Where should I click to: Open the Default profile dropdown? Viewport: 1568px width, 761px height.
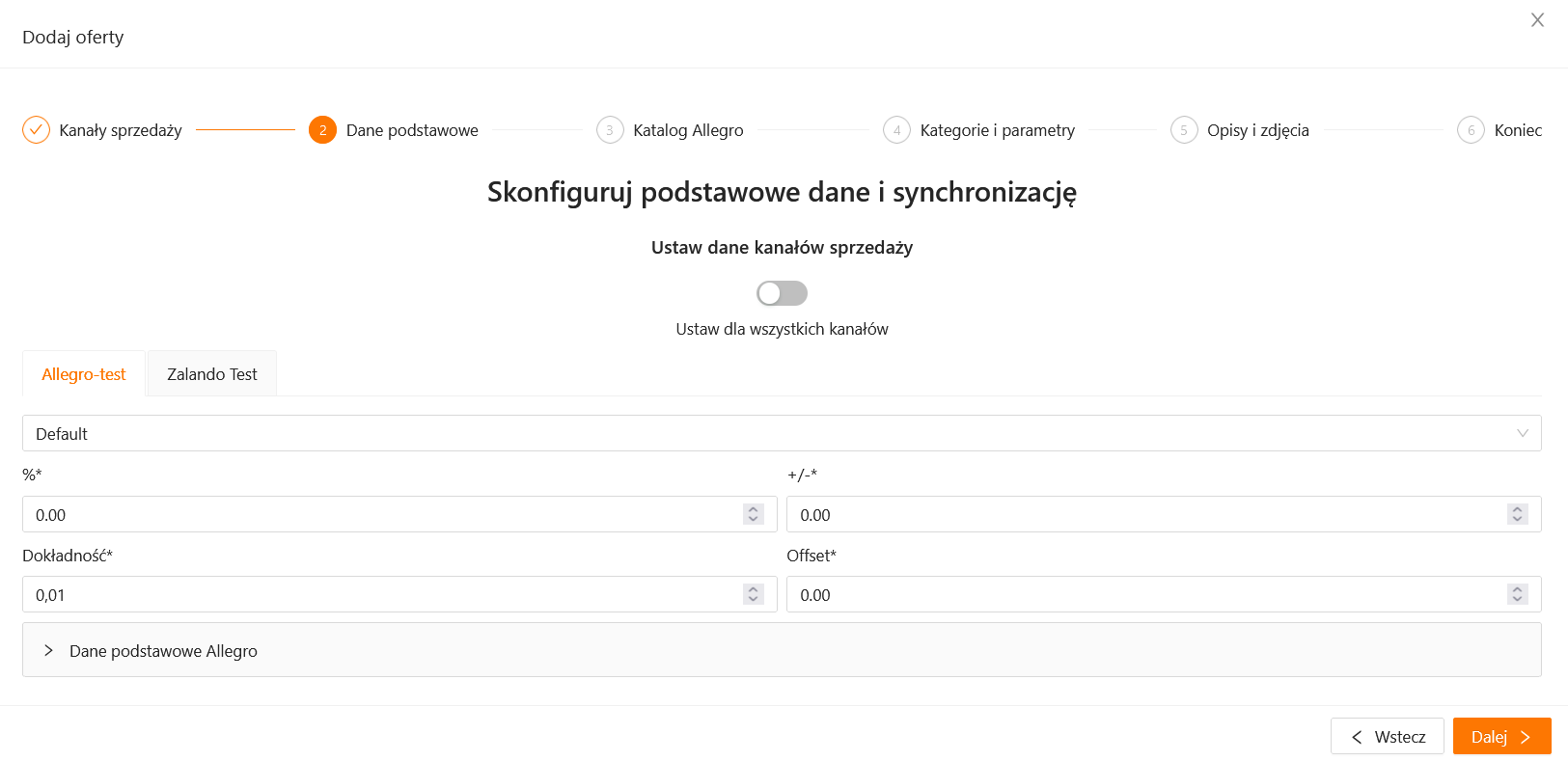782,434
